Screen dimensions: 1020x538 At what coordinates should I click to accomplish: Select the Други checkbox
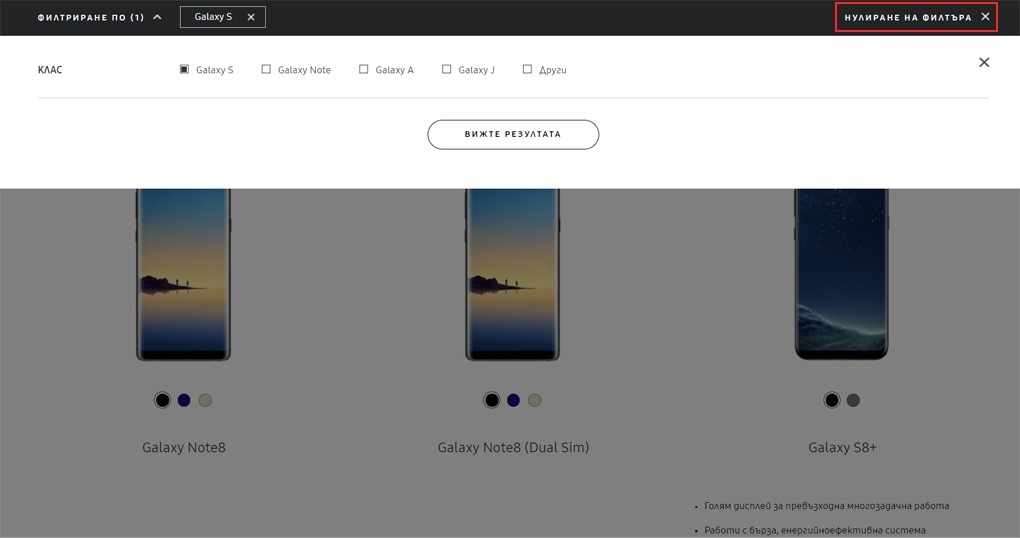(x=527, y=69)
